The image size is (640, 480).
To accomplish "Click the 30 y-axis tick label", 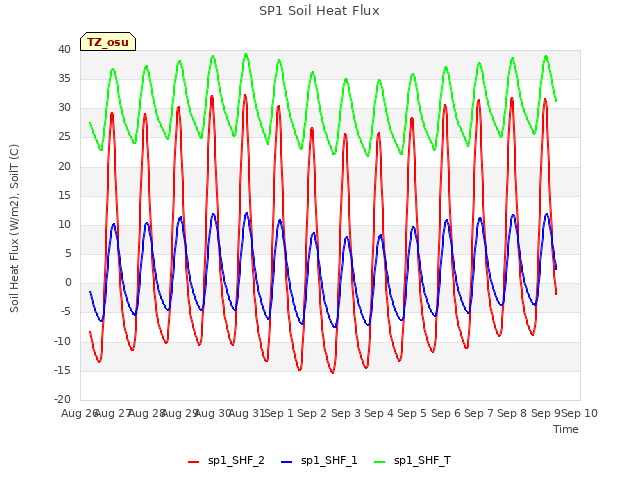I will [x=64, y=108].
